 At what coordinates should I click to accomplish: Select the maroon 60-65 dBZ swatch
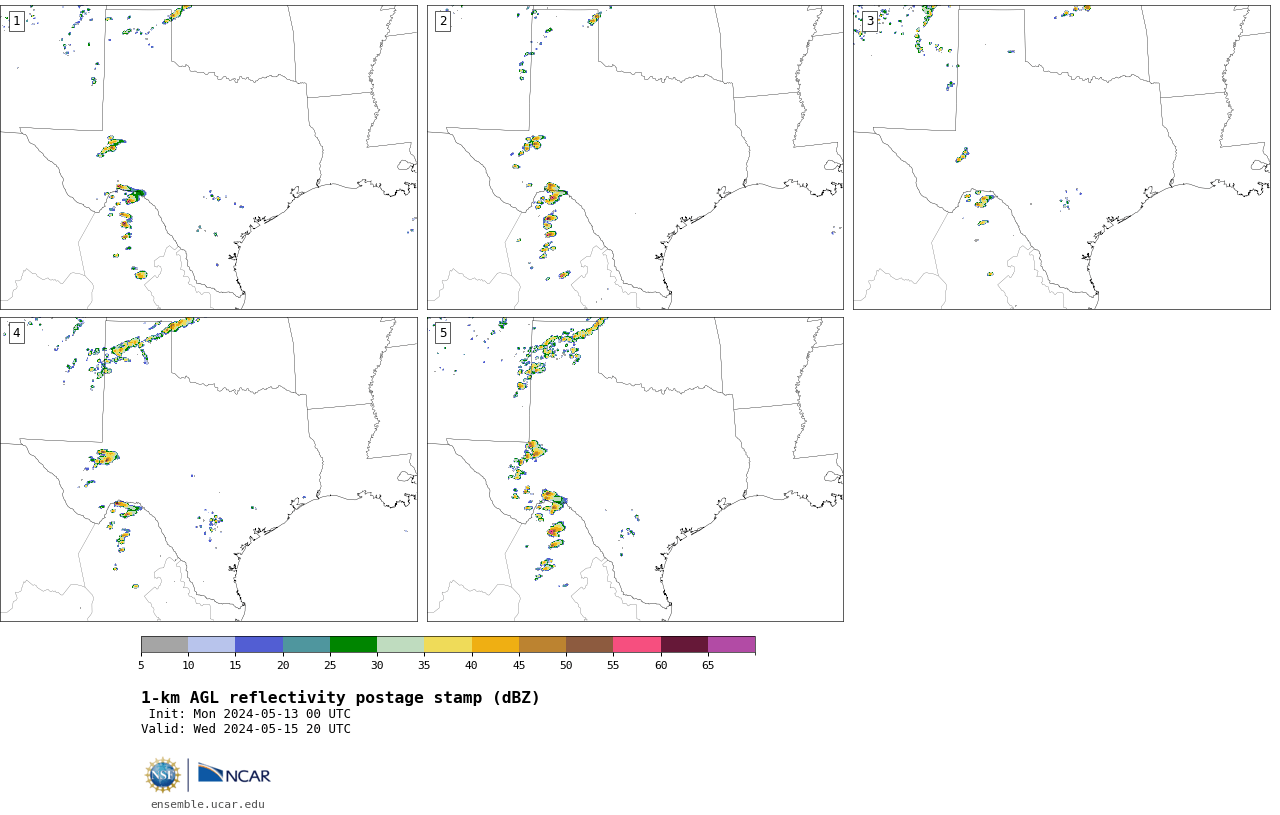coord(684,644)
